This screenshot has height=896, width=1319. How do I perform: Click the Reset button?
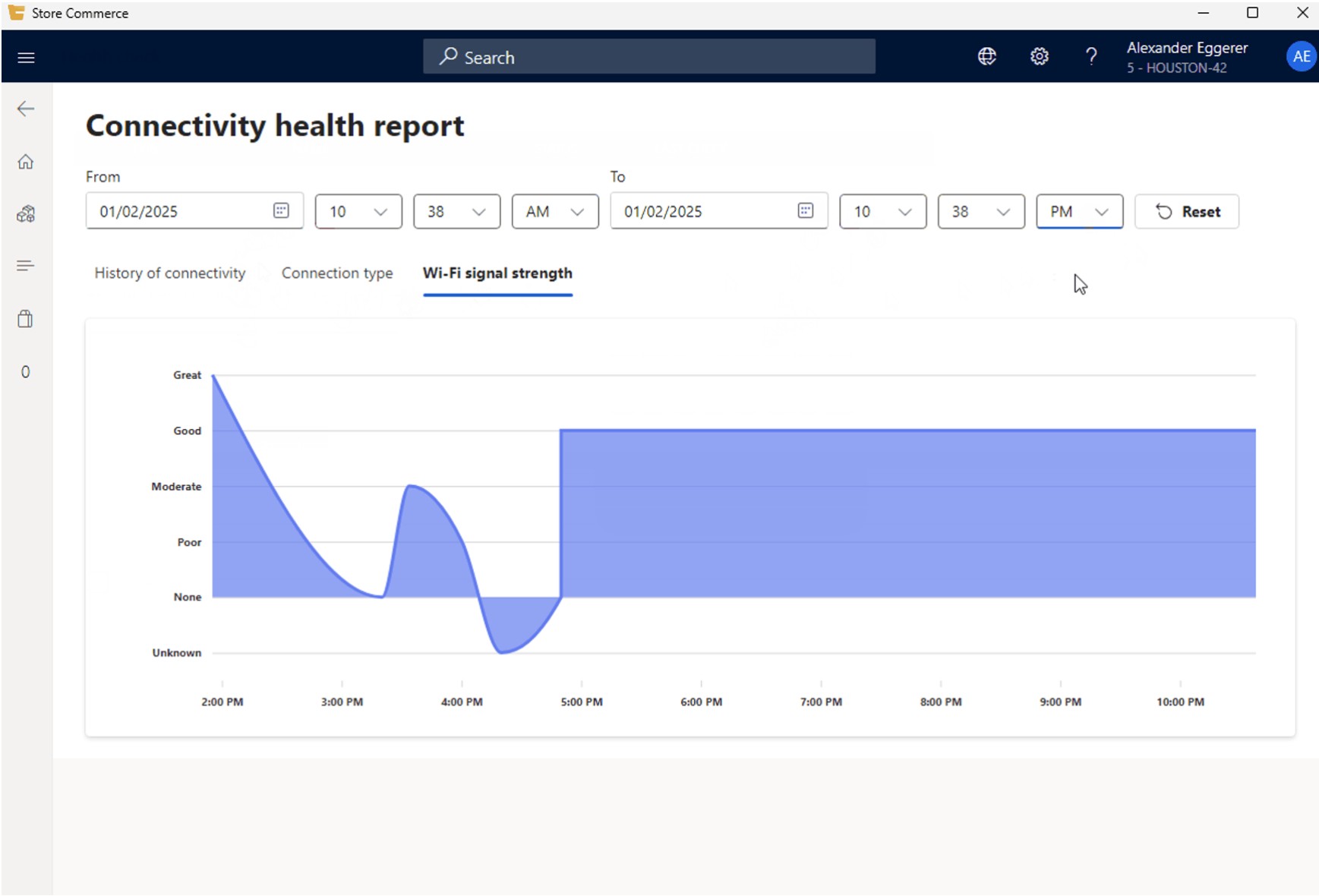[x=1187, y=211]
